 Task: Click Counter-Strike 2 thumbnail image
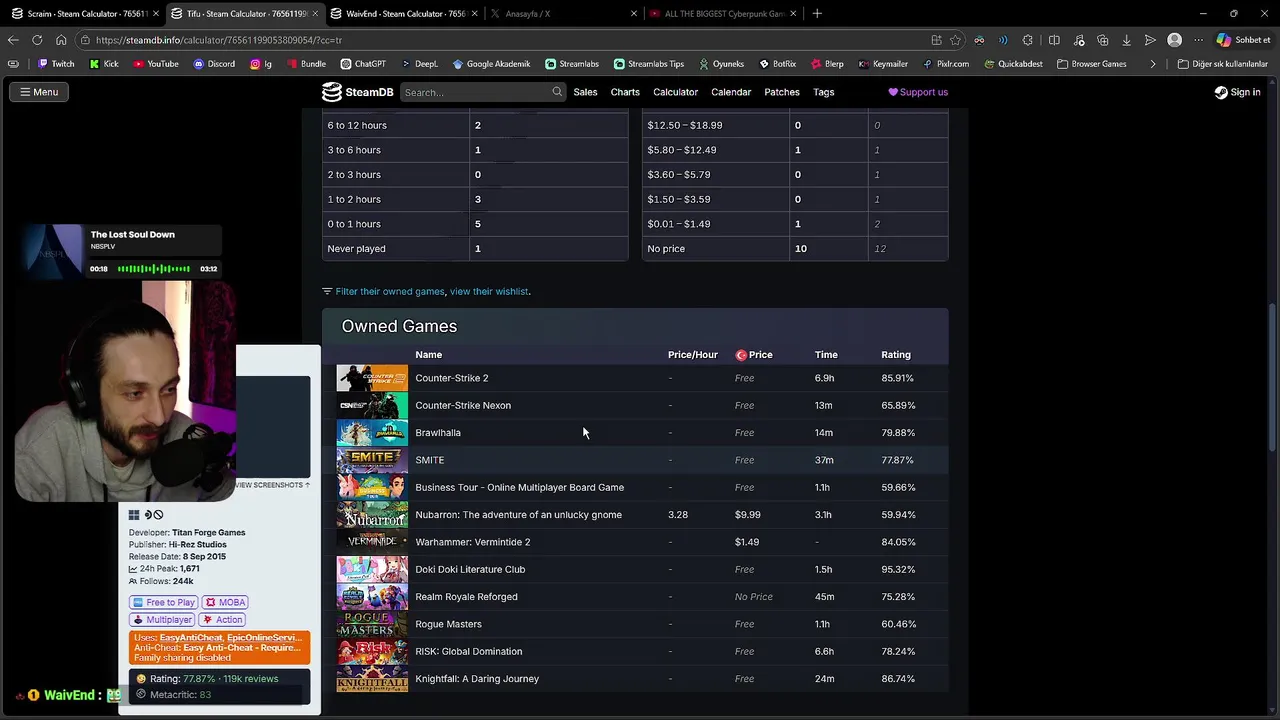372,378
